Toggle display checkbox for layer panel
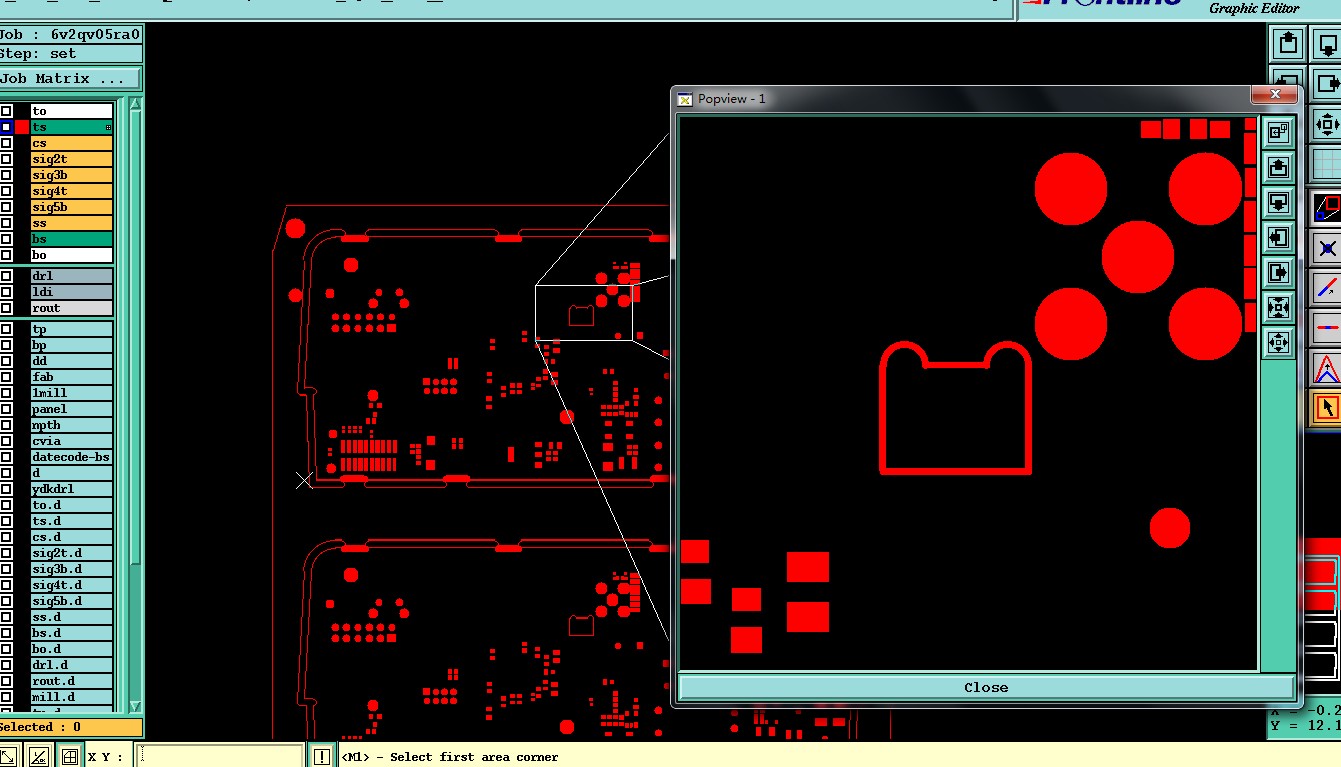Screen dimensions: 1341x767 coord(6,409)
